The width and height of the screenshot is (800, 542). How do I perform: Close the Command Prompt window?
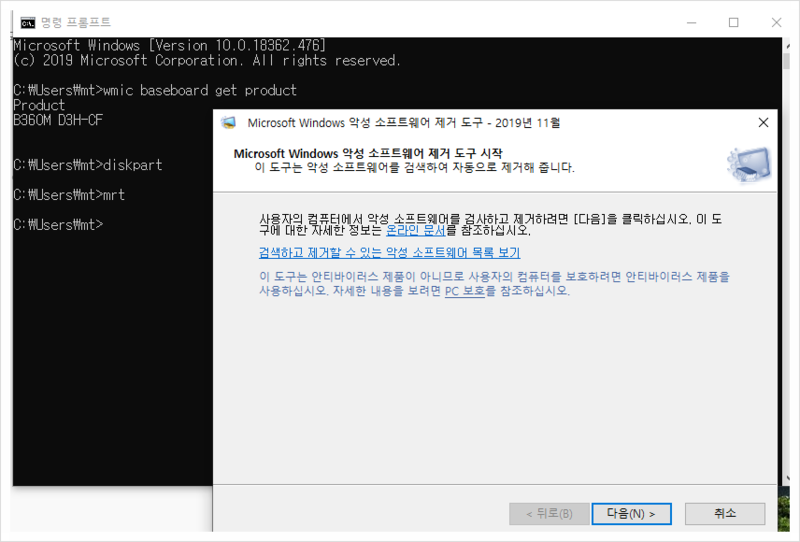776,22
